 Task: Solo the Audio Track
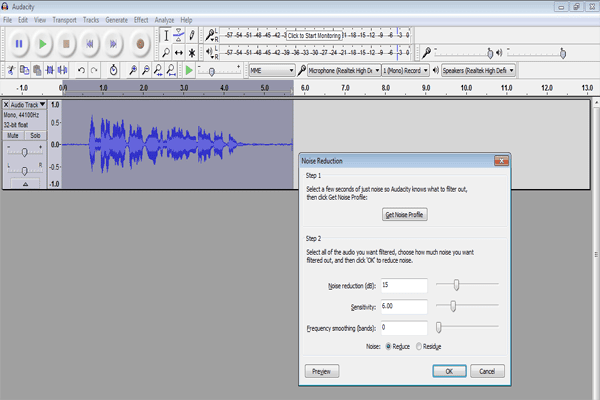(35, 136)
